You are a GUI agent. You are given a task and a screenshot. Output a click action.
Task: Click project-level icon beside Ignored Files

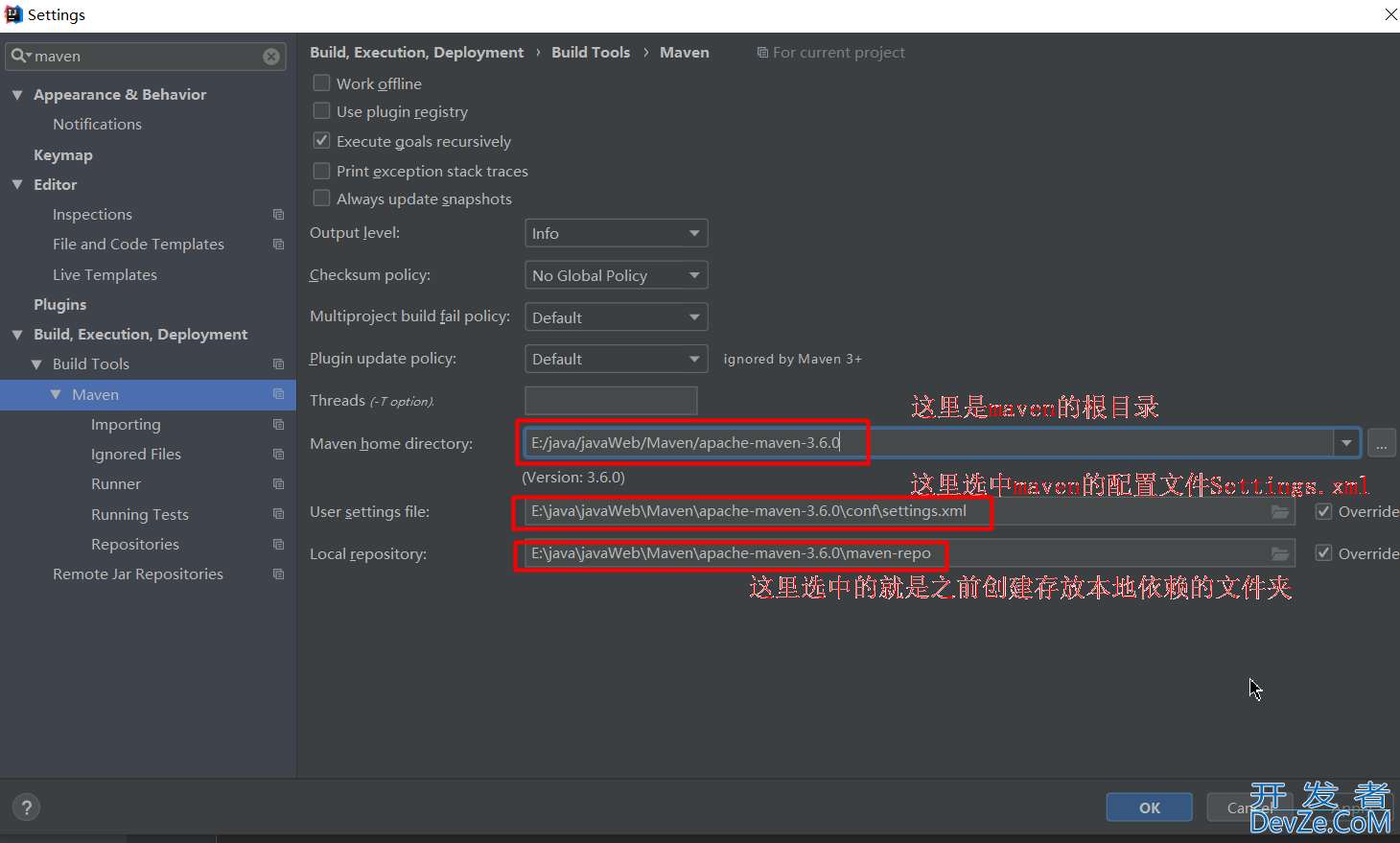pyautogui.click(x=278, y=454)
